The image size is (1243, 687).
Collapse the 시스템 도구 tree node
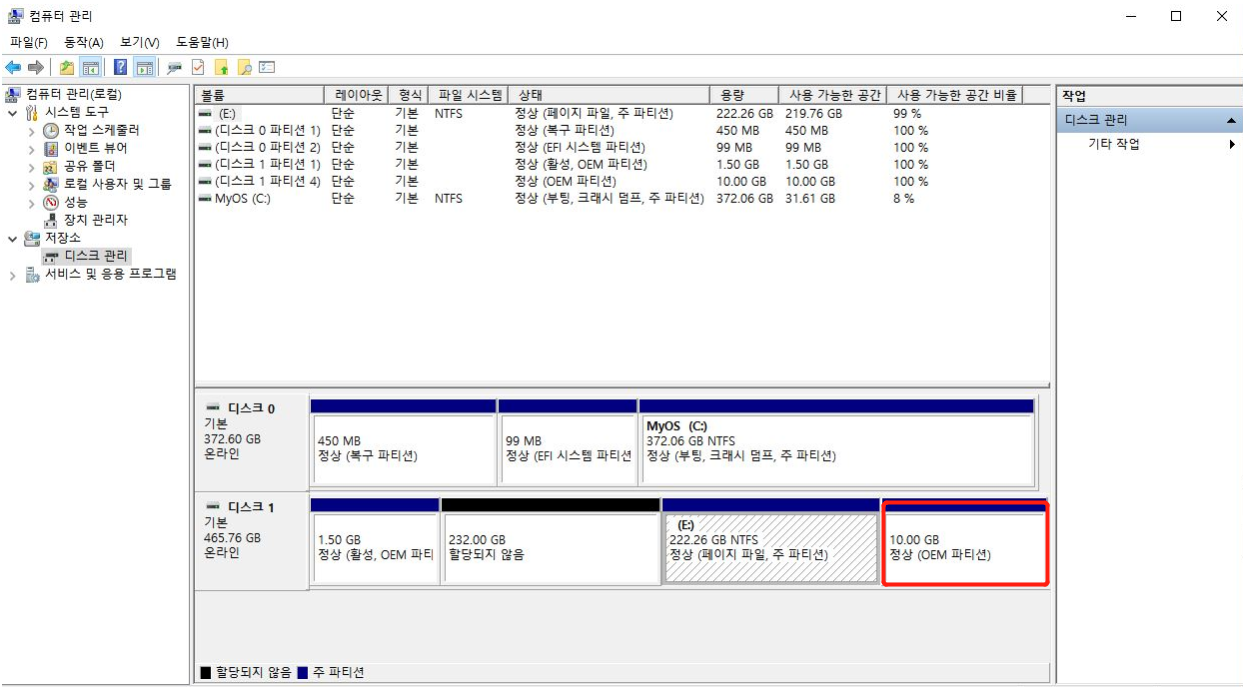coord(12,113)
